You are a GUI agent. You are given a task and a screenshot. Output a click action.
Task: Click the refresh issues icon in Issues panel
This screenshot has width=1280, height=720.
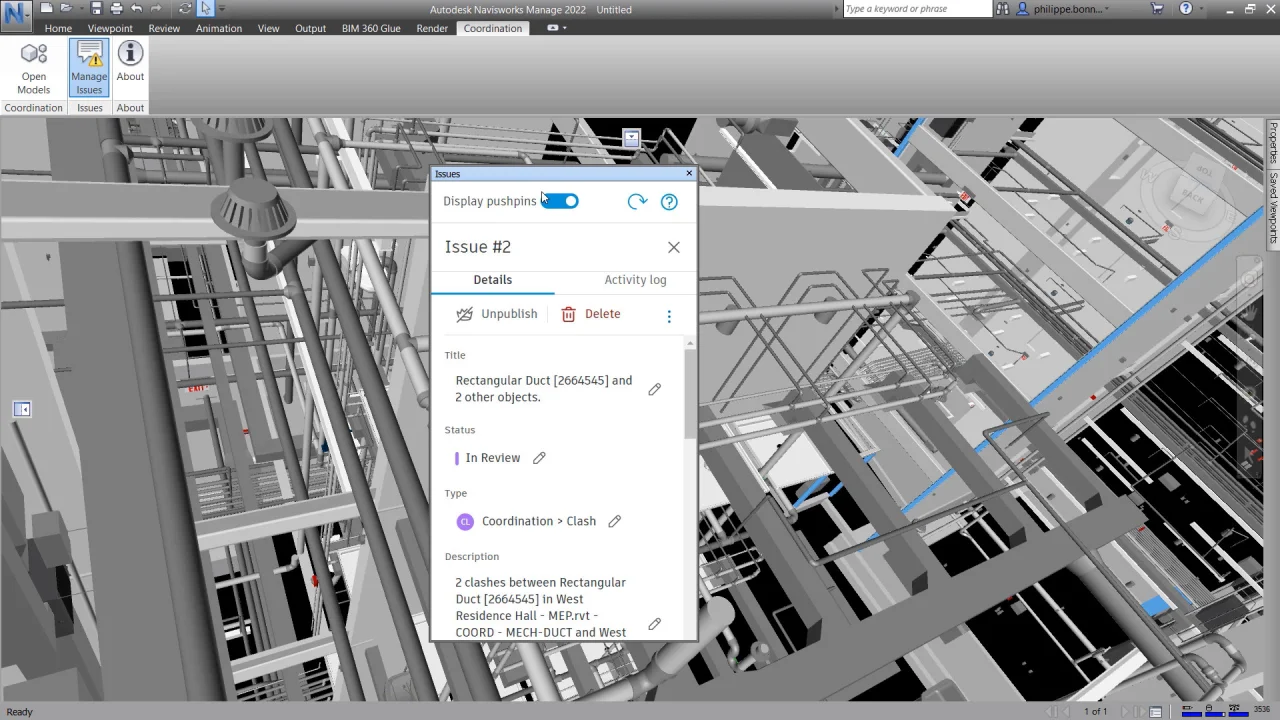[637, 201]
